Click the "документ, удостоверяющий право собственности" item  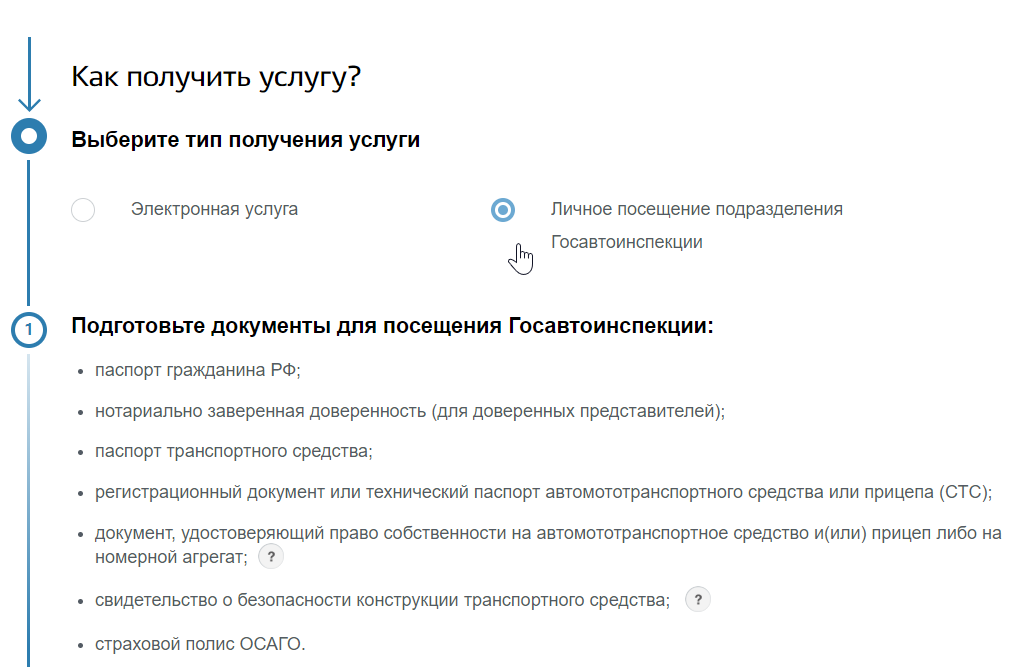pos(548,534)
